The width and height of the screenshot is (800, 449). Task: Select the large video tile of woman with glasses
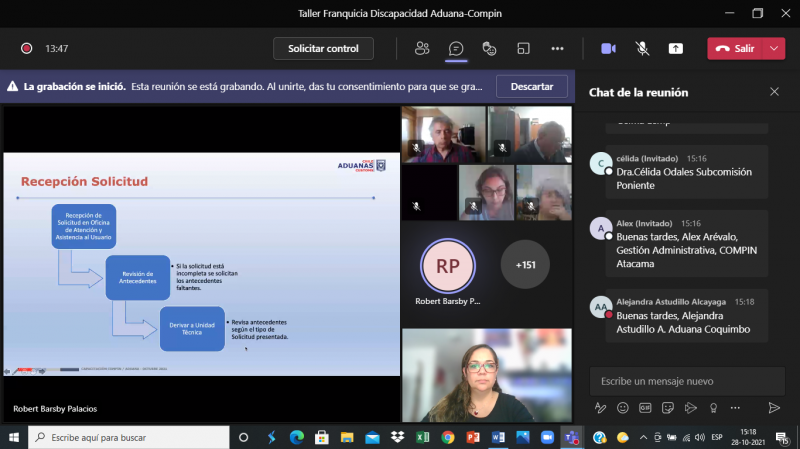[x=487, y=375]
